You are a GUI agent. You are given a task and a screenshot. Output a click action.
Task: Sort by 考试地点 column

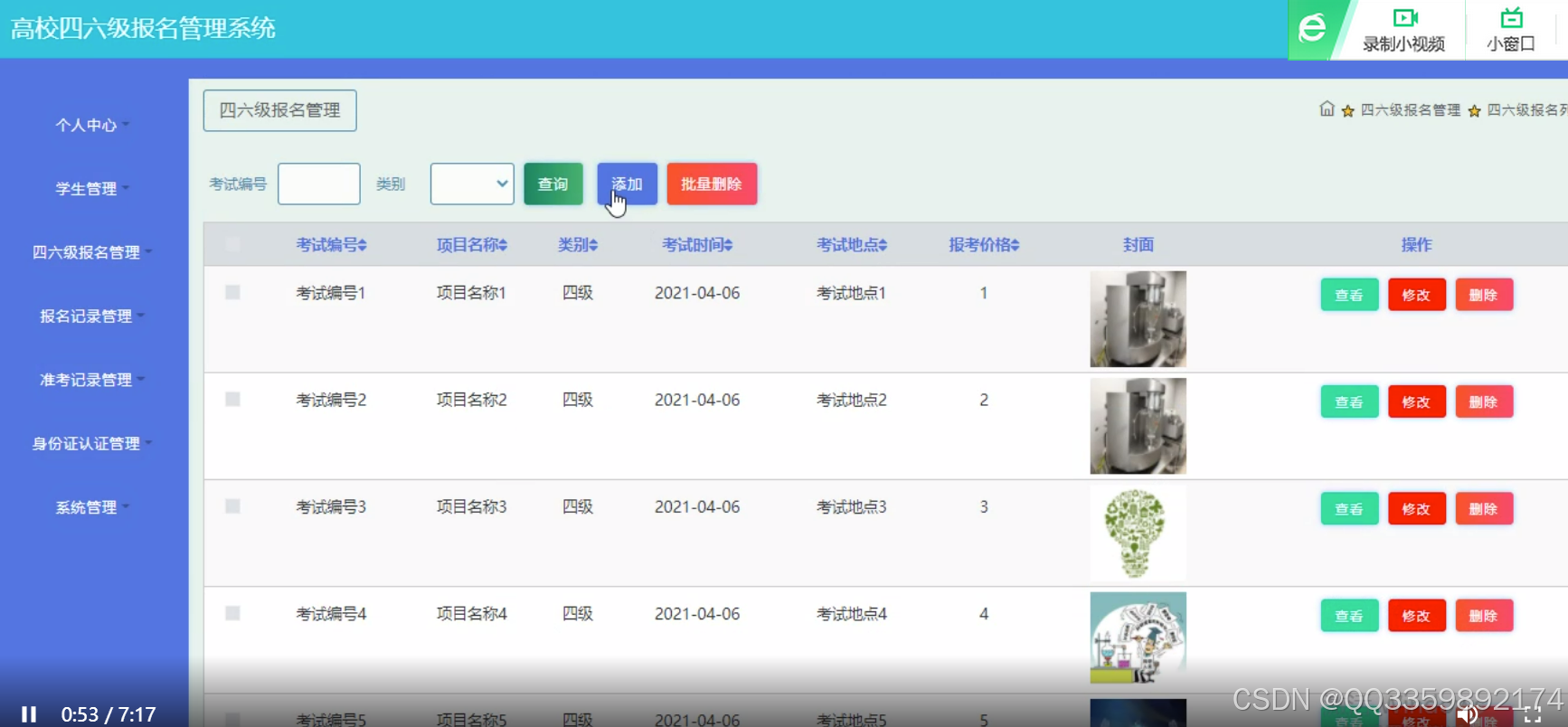[x=852, y=244]
